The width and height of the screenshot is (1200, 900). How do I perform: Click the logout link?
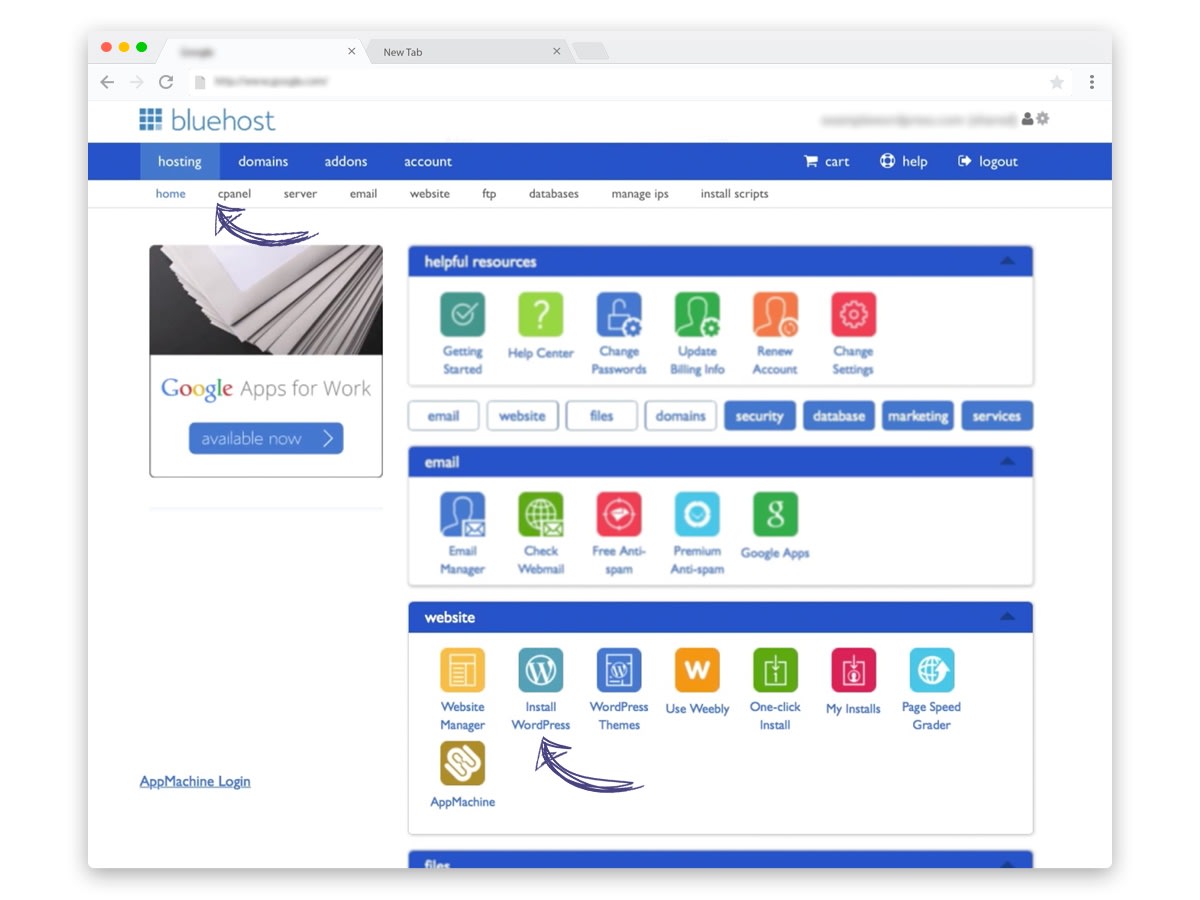[988, 161]
